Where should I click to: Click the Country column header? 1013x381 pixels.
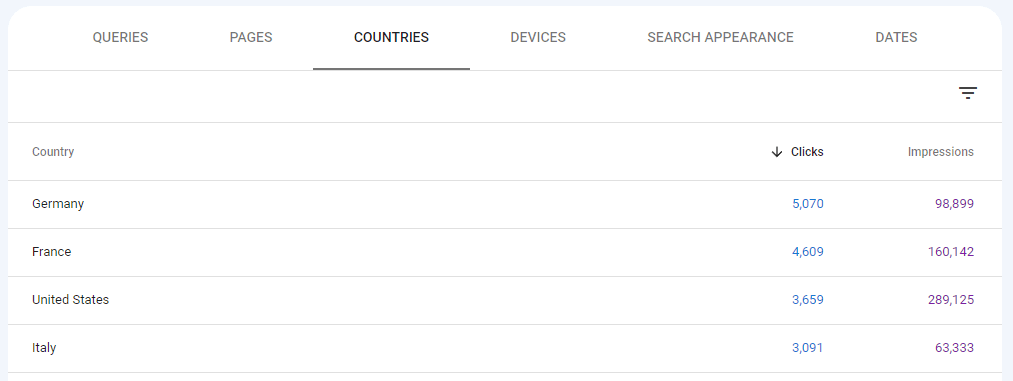53,152
